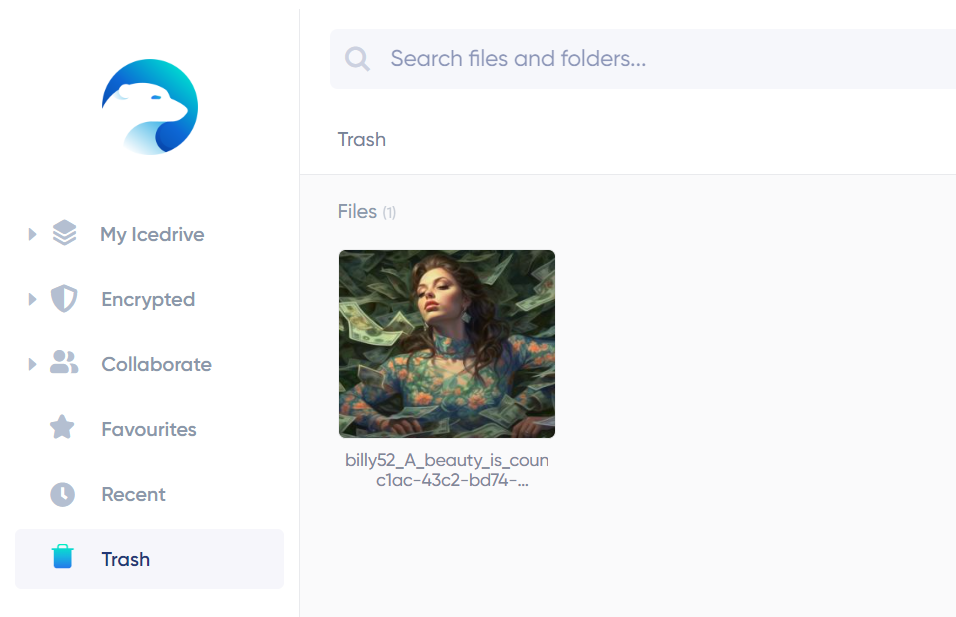Open Favourites list
The height and width of the screenshot is (617, 956).
coord(149,429)
